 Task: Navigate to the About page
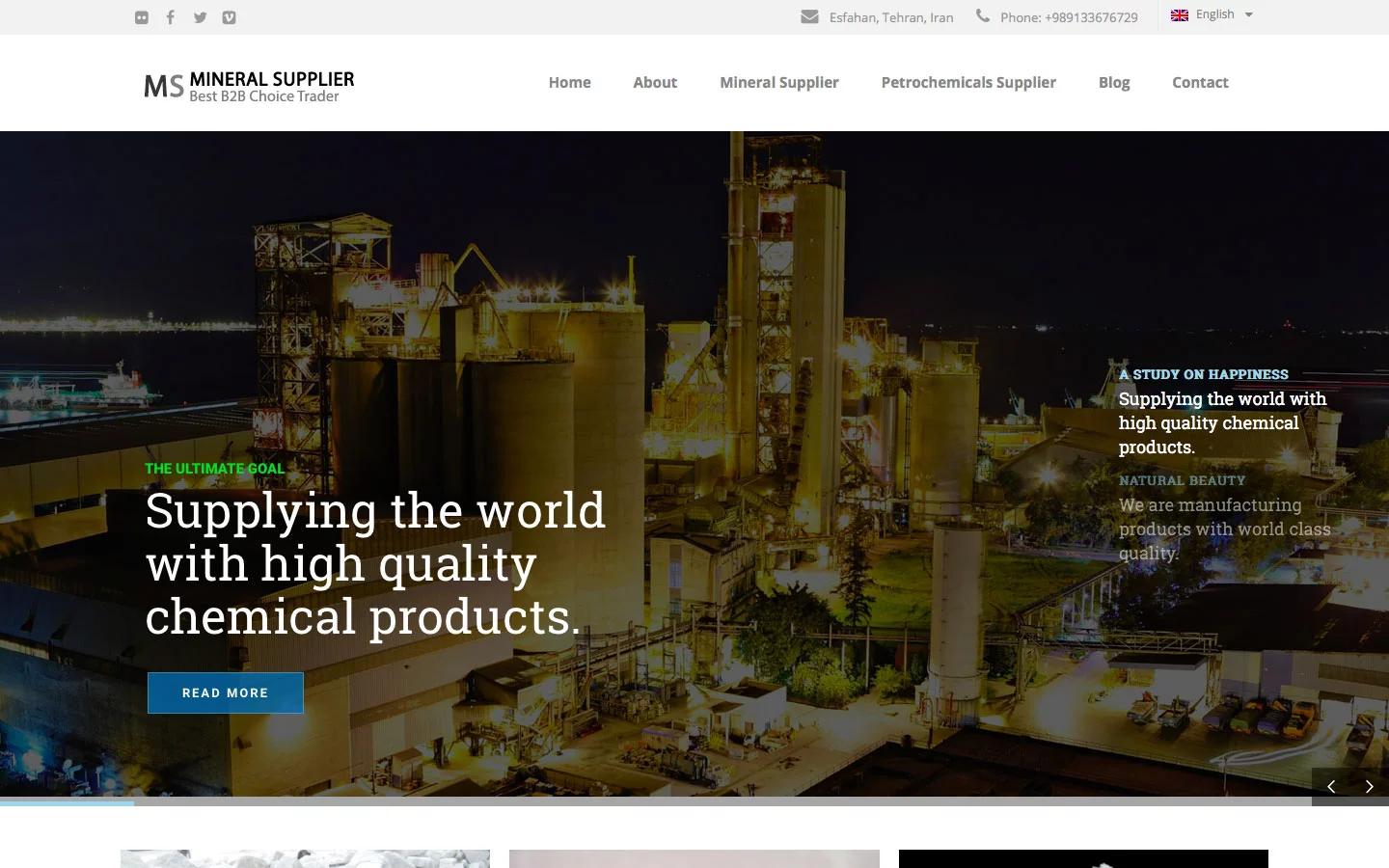tap(654, 83)
